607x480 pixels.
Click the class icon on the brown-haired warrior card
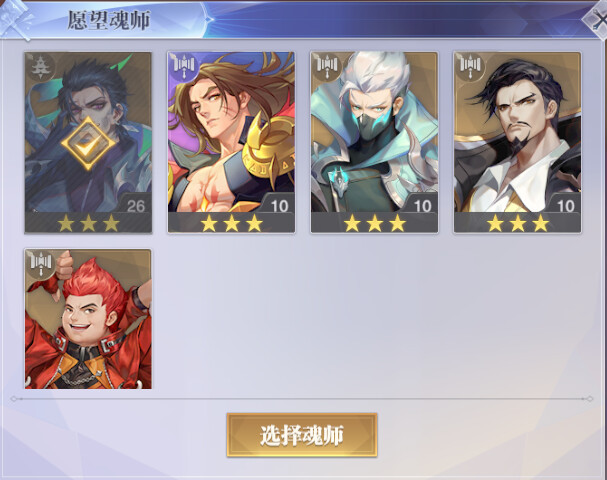tap(183, 65)
